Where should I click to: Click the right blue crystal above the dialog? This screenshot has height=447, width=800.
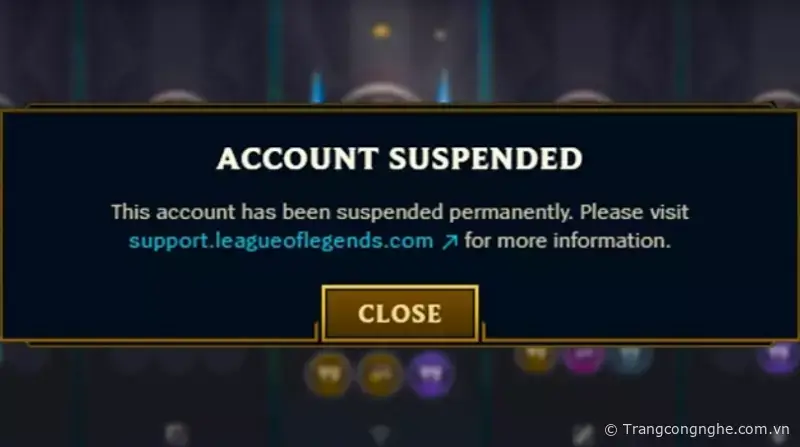[443, 86]
